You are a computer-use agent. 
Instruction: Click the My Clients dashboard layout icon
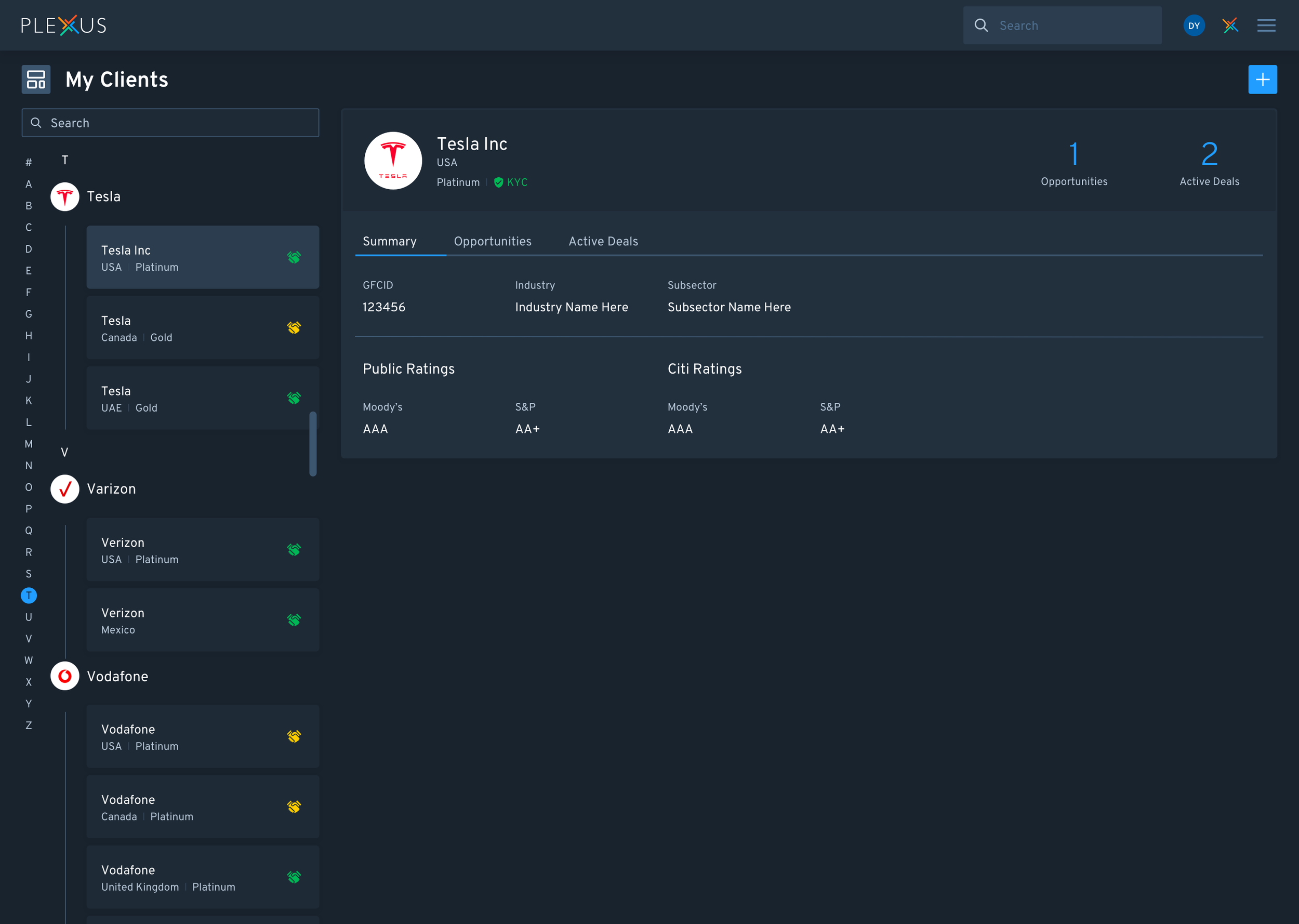click(x=36, y=80)
